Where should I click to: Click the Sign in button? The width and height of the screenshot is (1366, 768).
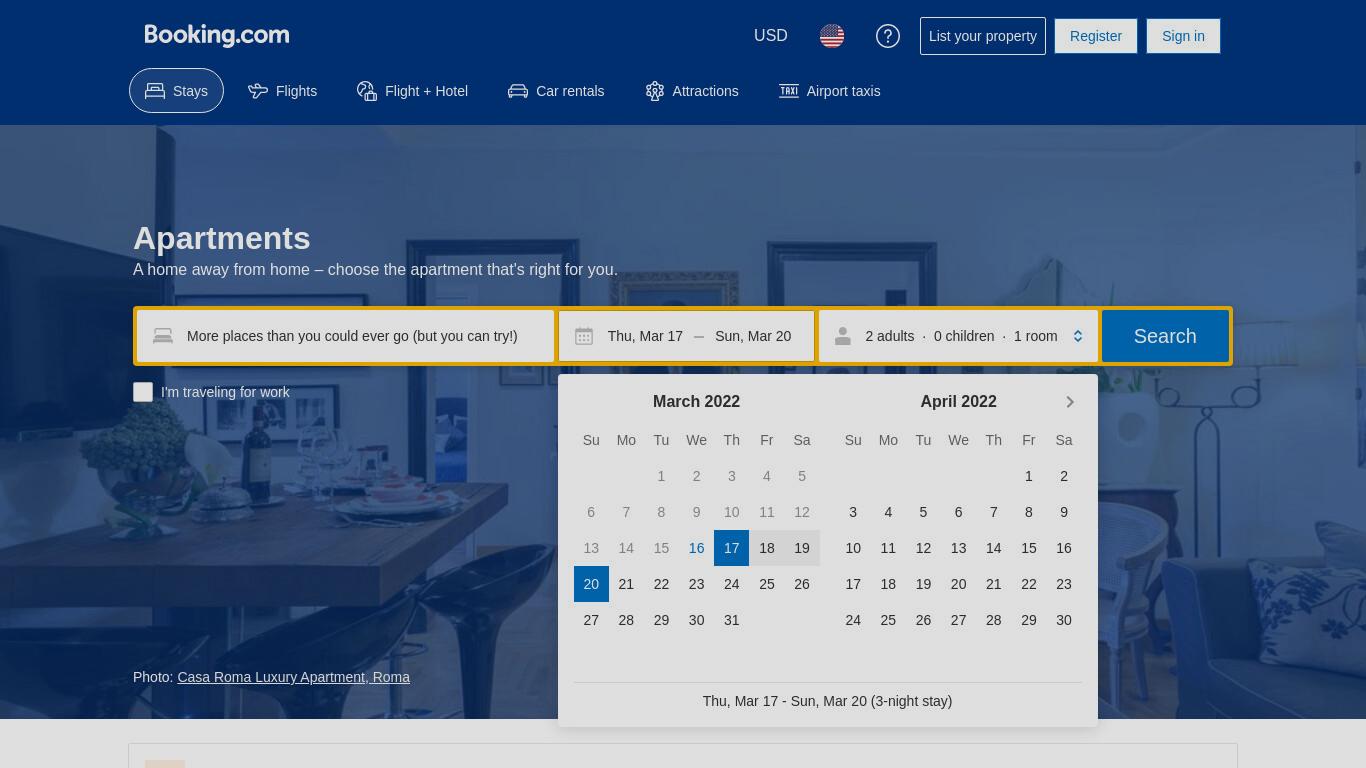pyautogui.click(x=1183, y=36)
